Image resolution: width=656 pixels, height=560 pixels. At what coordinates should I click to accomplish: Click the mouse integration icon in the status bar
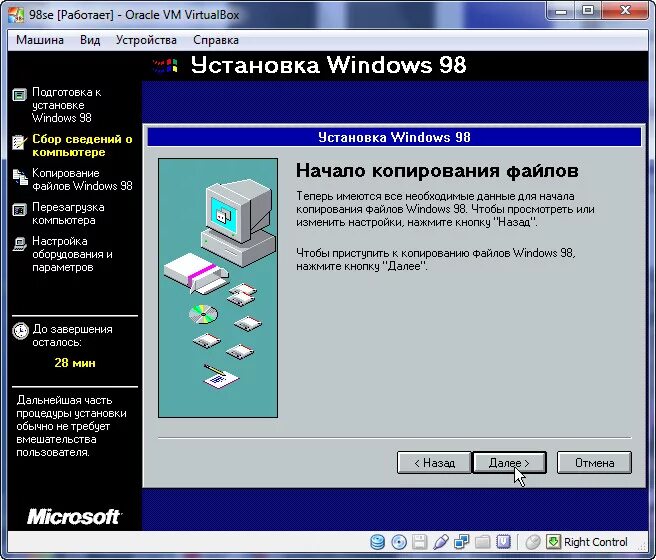click(x=533, y=542)
